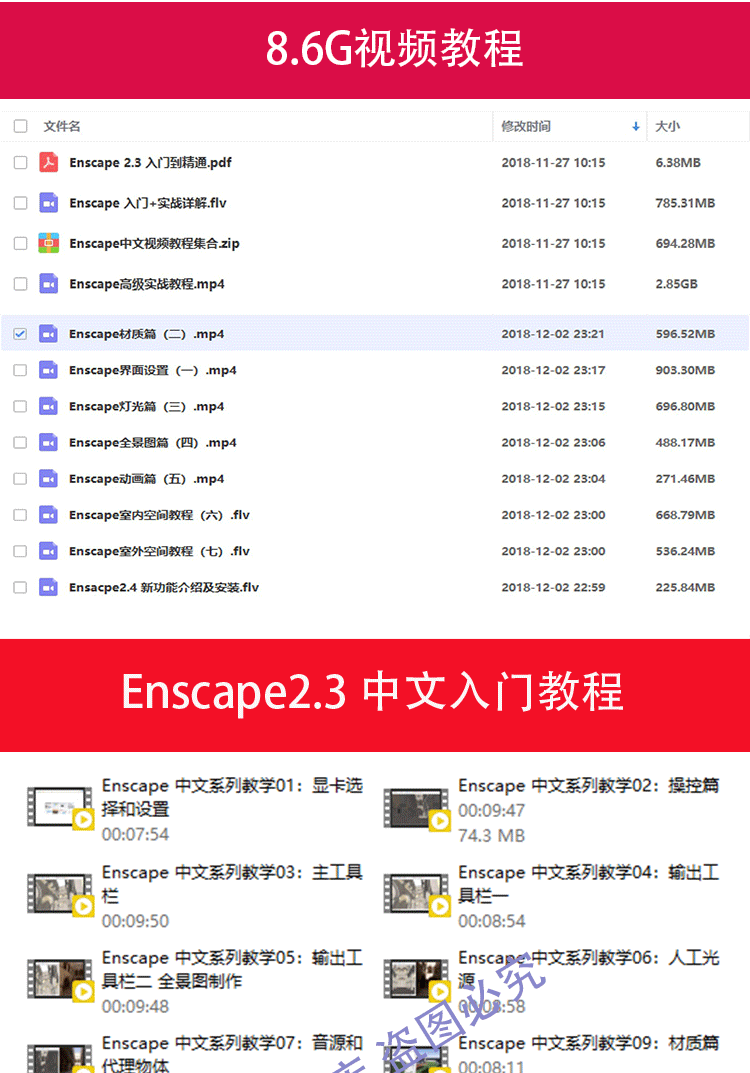Check the box for Ensacpe2.4 新功能介绍及安装.flv
The width and height of the screenshot is (750, 1073).
[21, 587]
